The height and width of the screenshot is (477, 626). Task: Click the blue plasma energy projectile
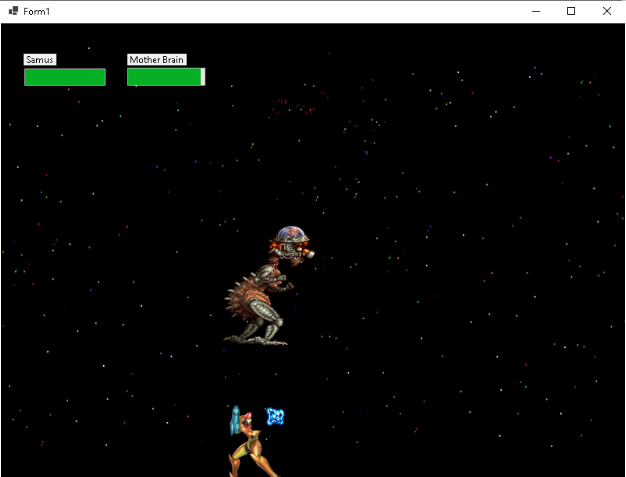pyautogui.click(x=275, y=416)
